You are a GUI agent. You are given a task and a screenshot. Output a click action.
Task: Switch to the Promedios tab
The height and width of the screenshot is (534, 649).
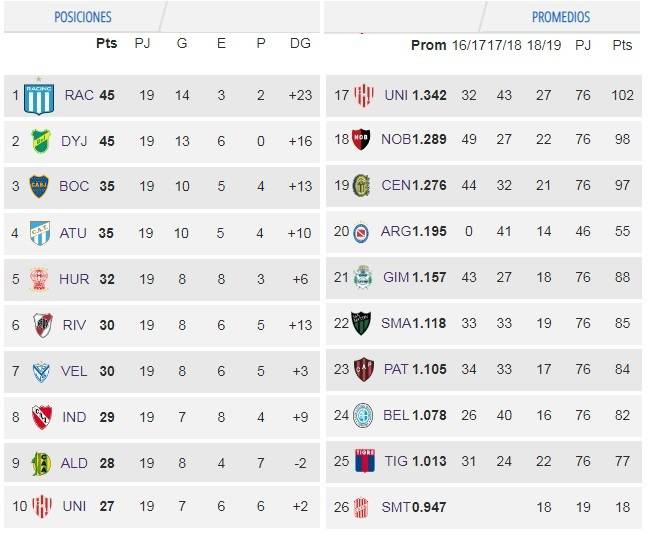point(561,17)
